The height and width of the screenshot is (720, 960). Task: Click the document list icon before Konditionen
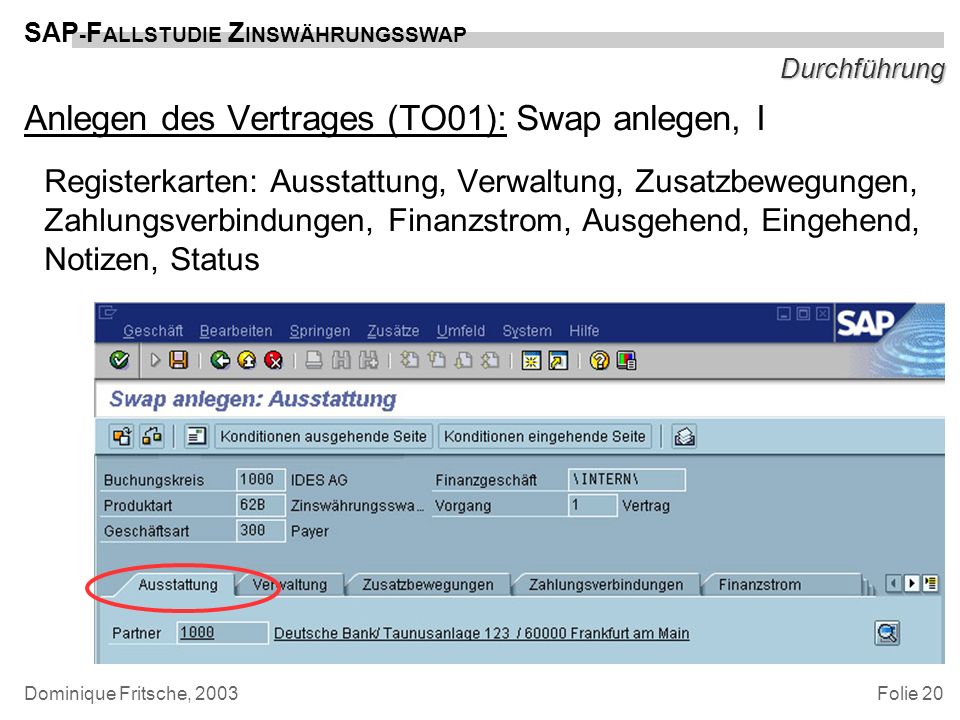click(197, 437)
